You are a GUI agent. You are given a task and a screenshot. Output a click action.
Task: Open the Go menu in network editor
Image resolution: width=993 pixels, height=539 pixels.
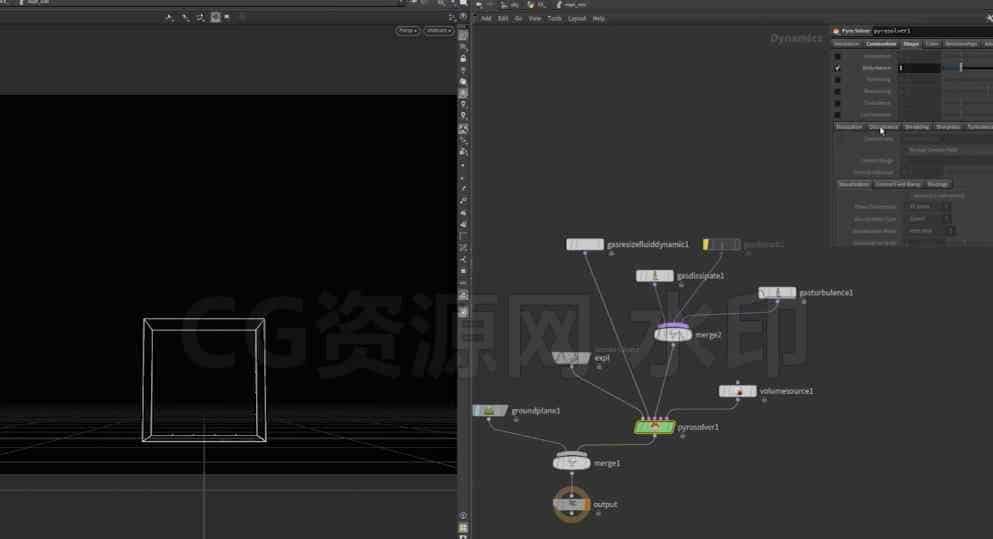click(x=518, y=19)
